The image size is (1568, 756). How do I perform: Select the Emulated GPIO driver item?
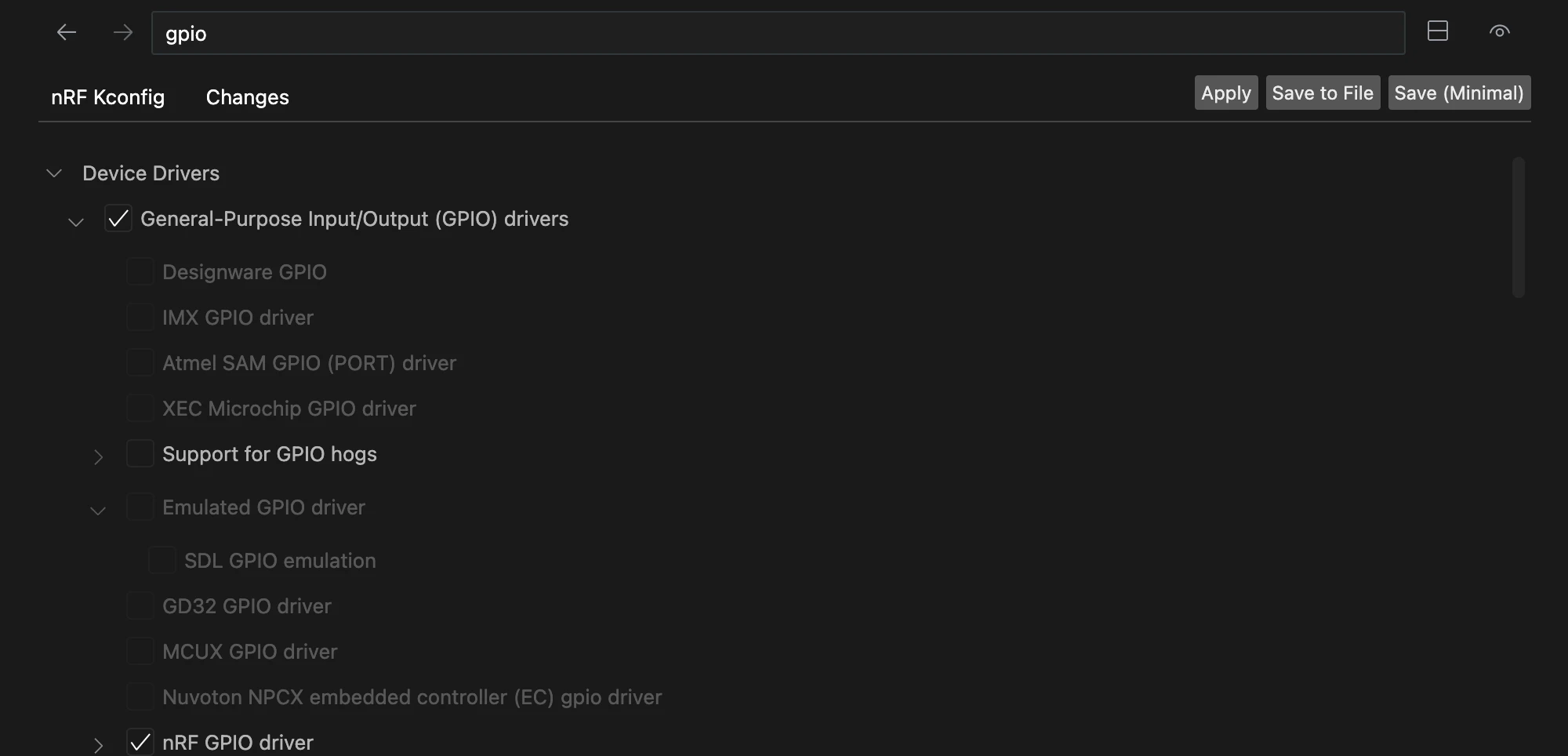263,507
